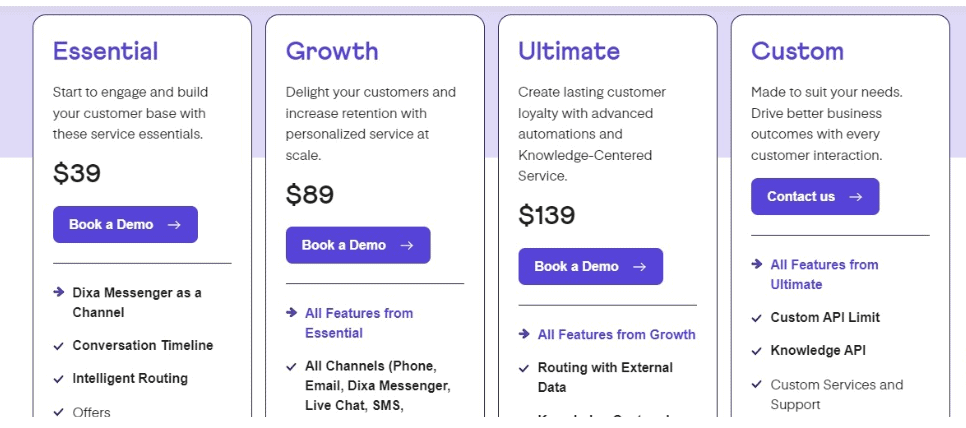Viewport: 966px width, 428px height.
Task: Click checkmark icon beside Conversation Timeline
Action: point(59,346)
